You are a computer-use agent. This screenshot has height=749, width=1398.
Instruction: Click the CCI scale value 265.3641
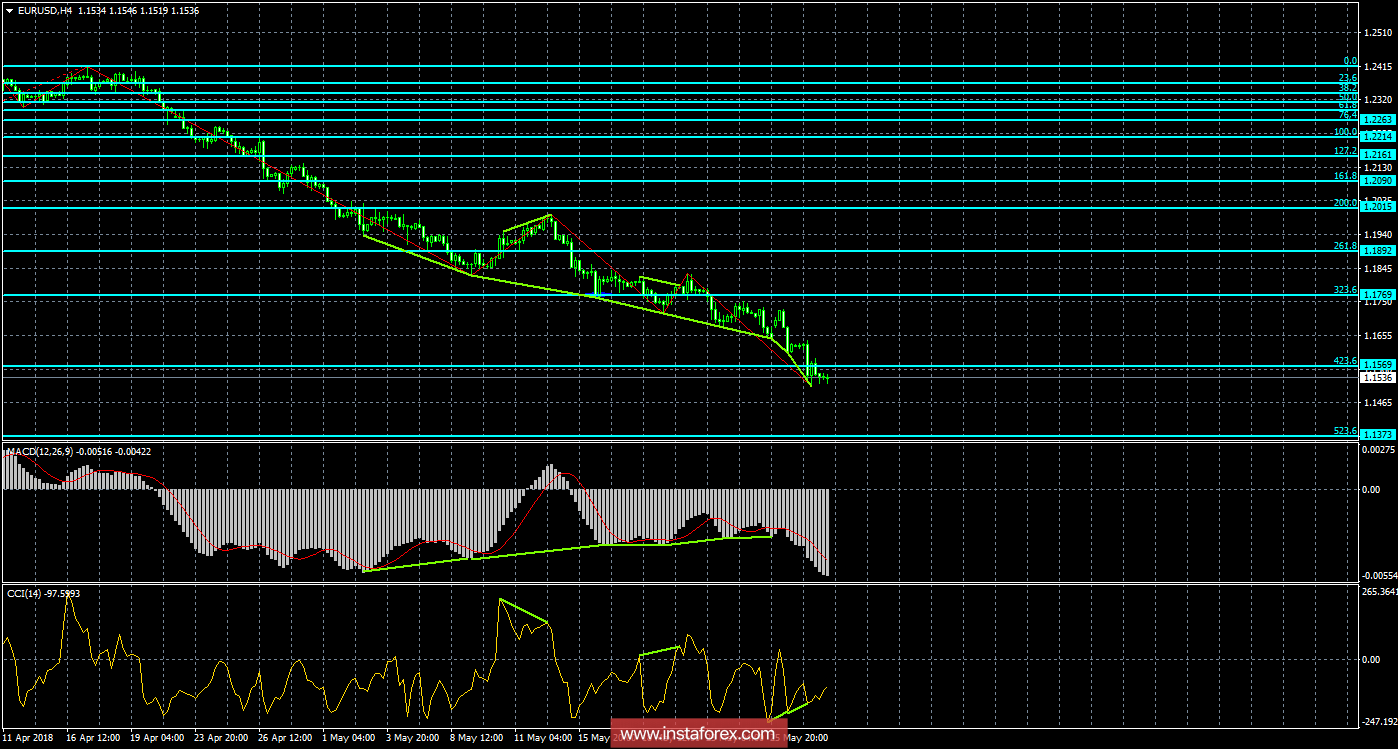(x=1379, y=592)
